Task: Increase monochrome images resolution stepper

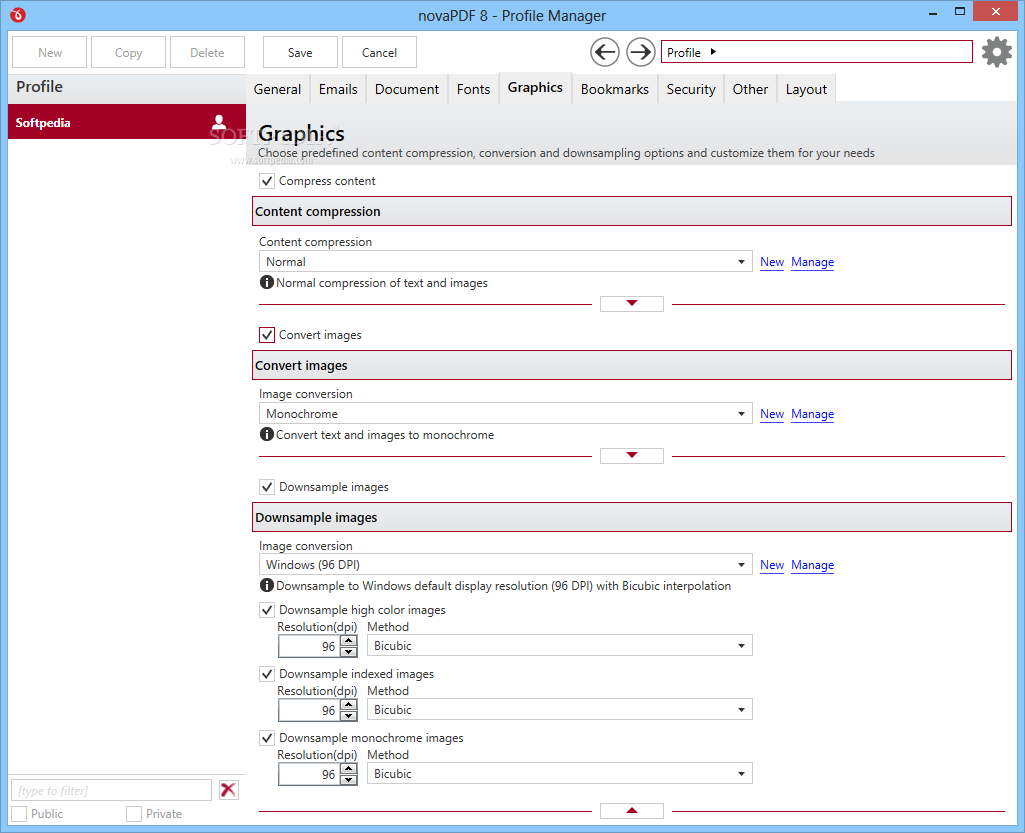Action: click(349, 769)
